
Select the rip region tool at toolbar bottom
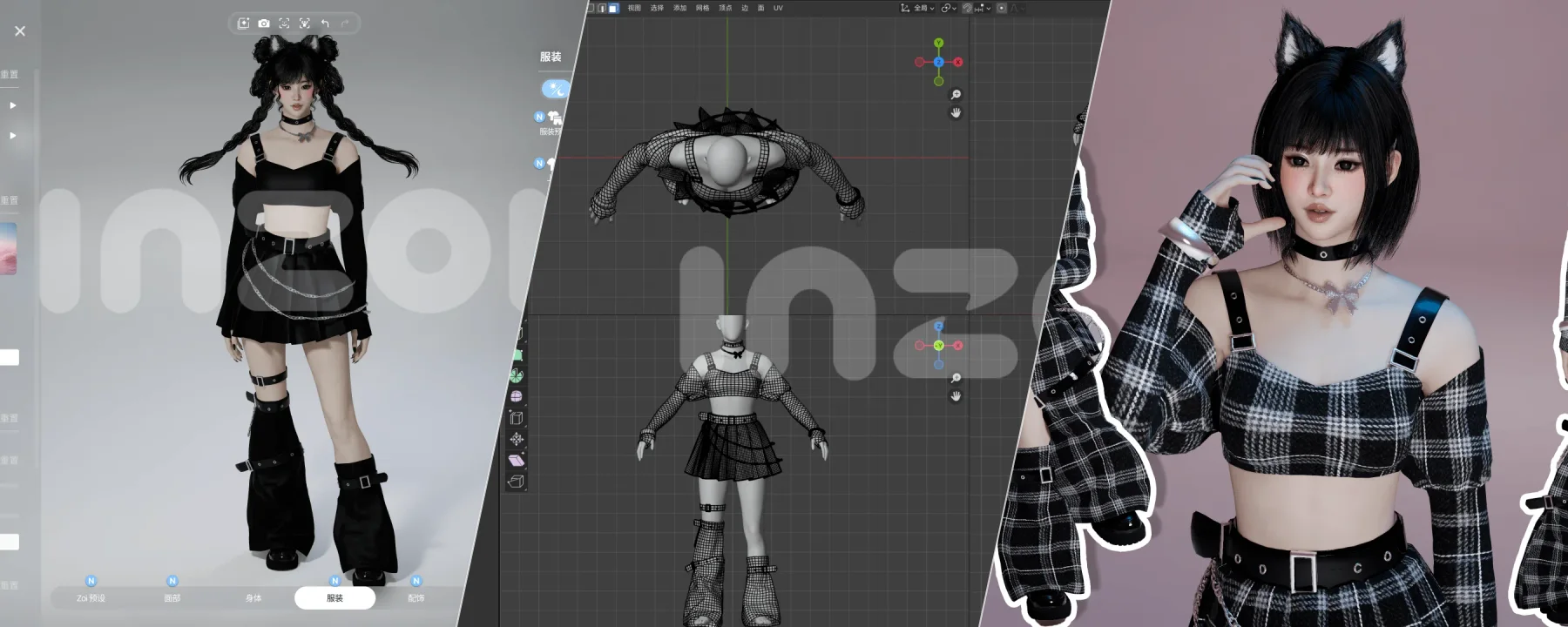click(x=516, y=481)
